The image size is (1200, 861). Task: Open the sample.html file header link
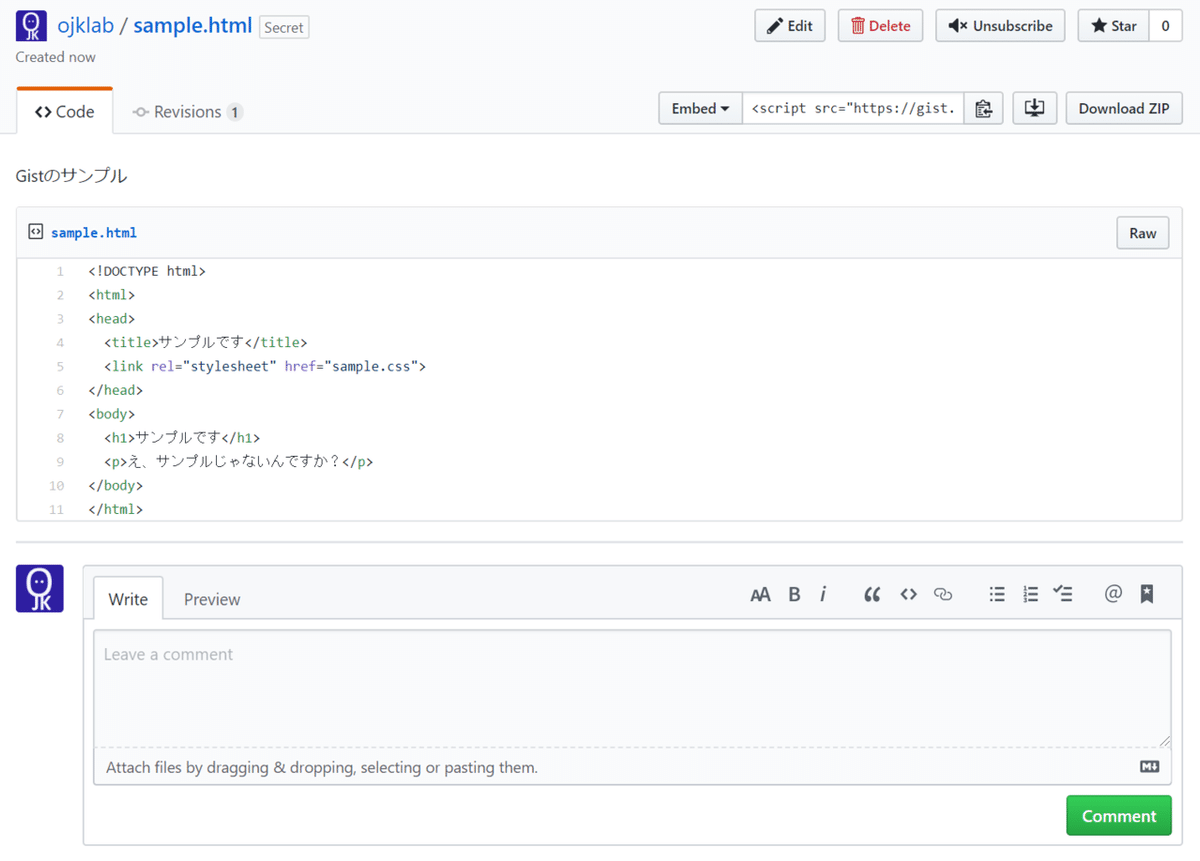(94, 232)
